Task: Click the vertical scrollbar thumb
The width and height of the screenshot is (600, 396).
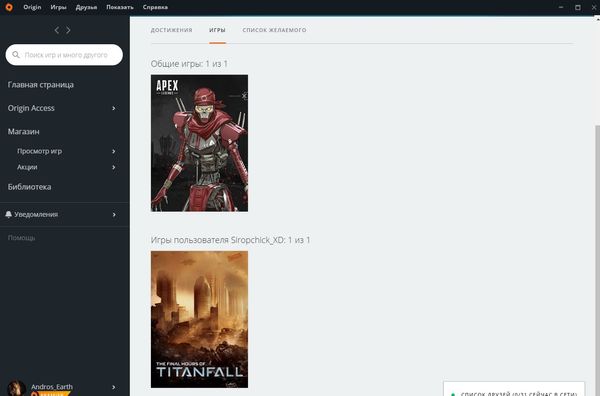Action: [597, 260]
